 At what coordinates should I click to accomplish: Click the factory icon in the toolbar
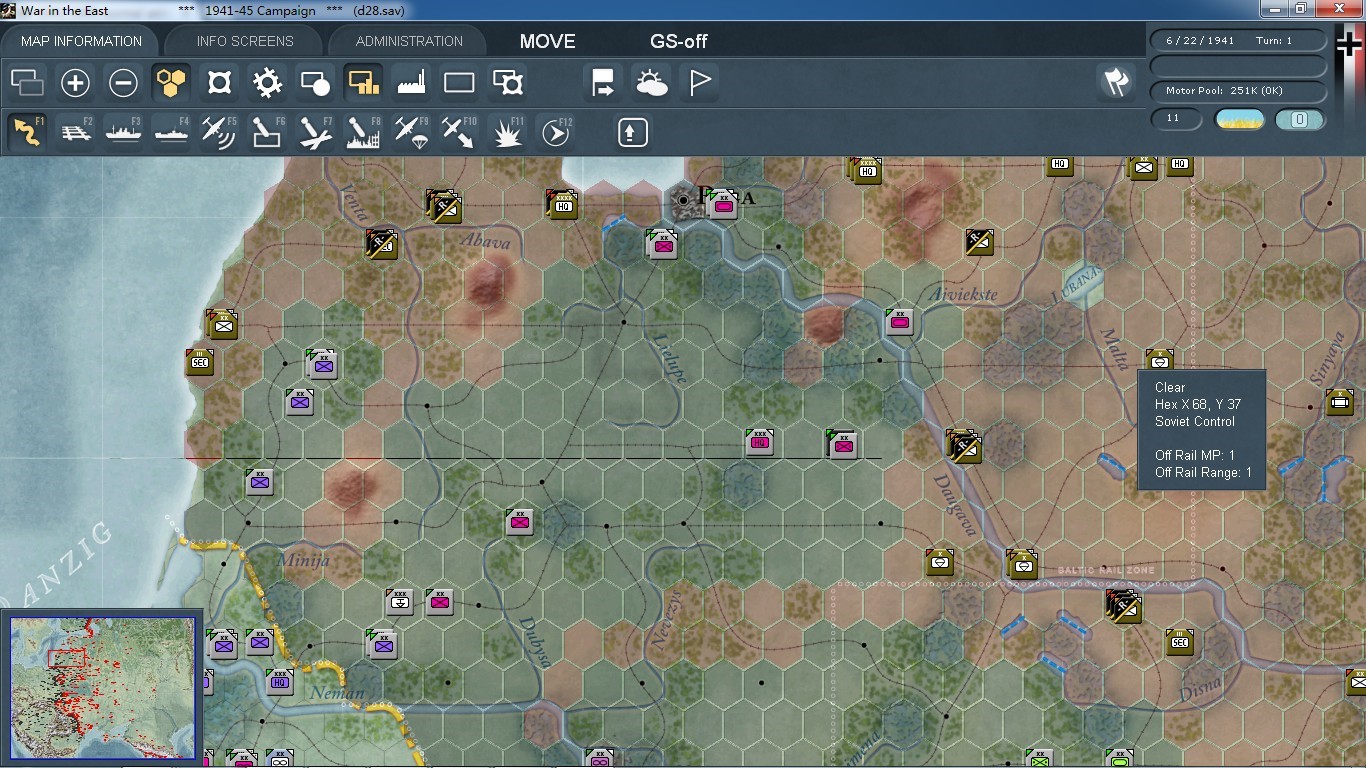point(411,83)
